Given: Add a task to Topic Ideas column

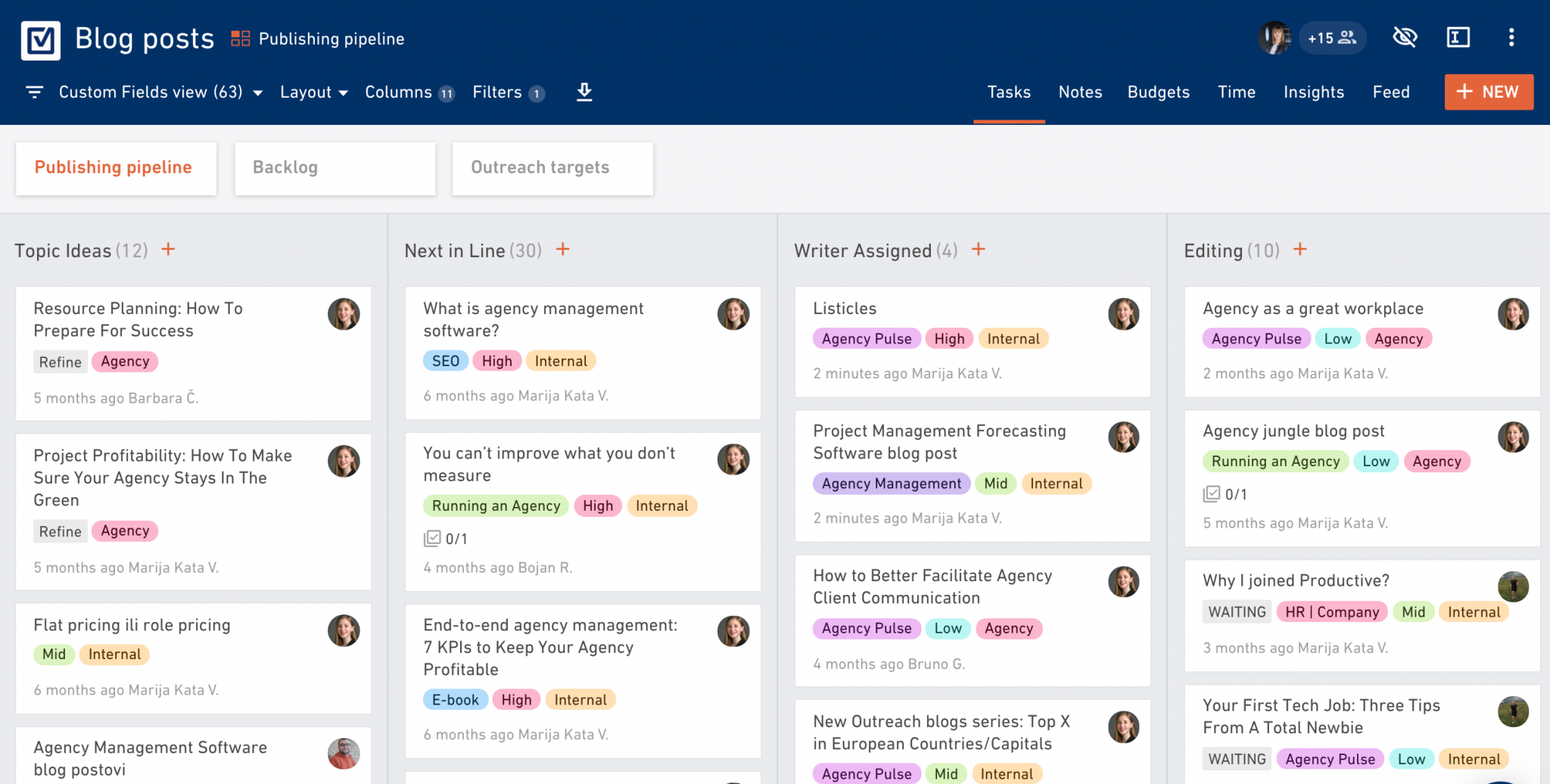Looking at the screenshot, I should pyautogui.click(x=168, y=249).
